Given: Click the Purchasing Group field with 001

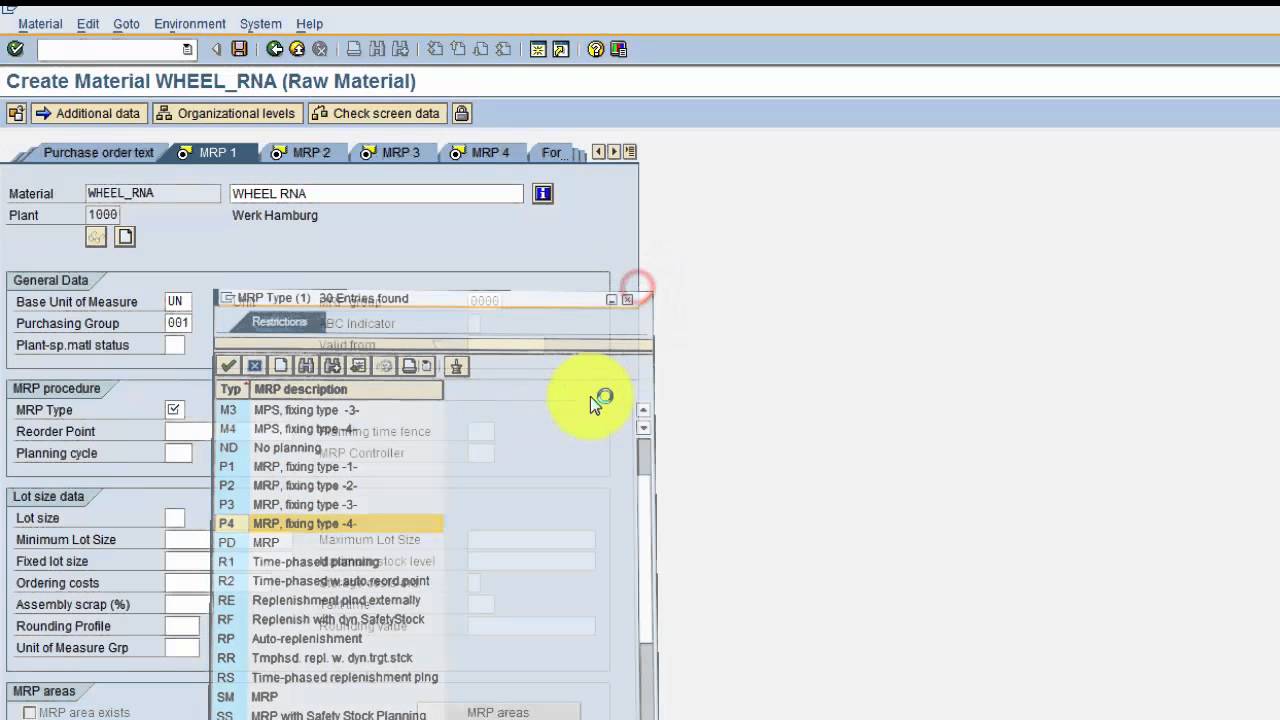Looking at the screenshot, I should [x=178, y=323].
